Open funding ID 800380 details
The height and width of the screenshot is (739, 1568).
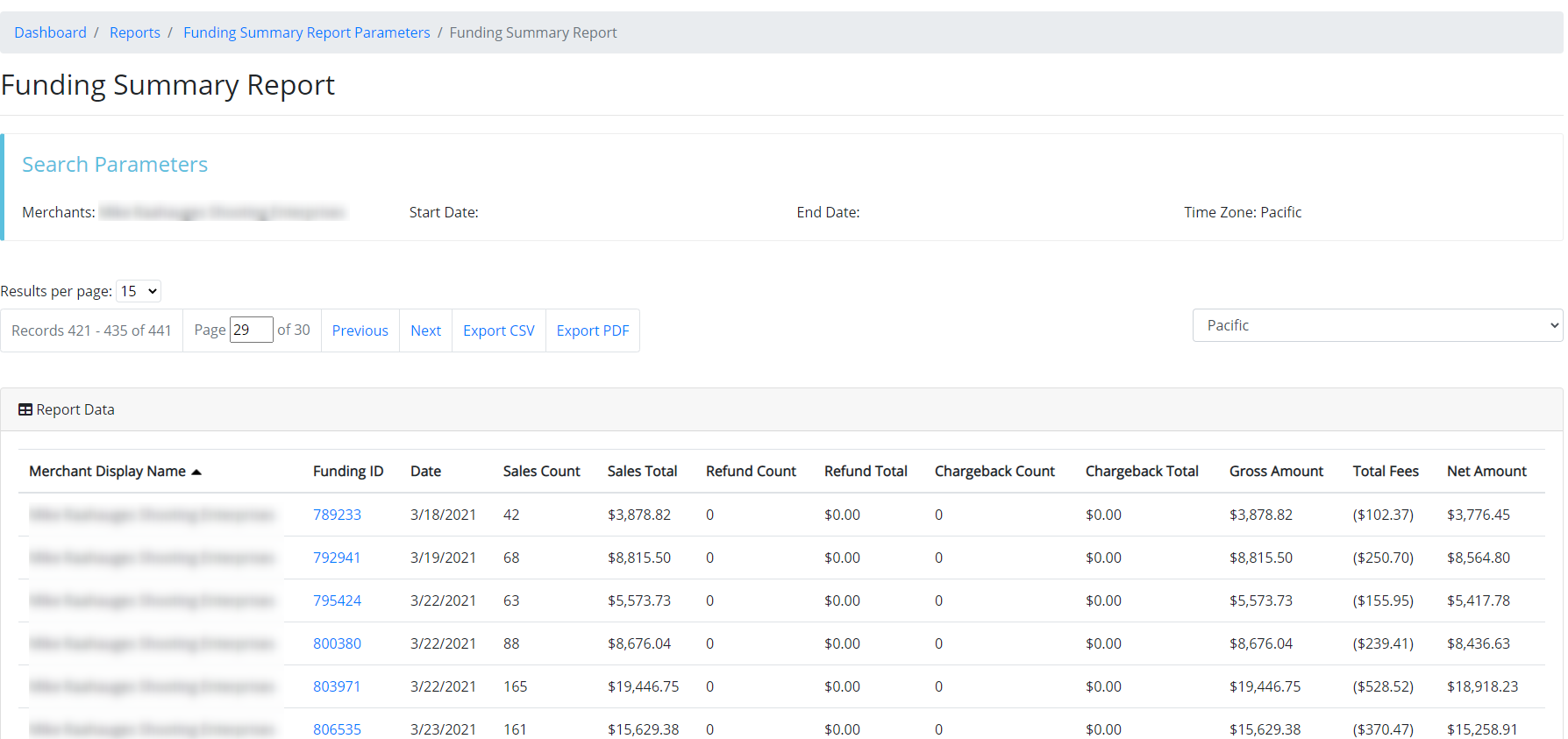point(337,643)
